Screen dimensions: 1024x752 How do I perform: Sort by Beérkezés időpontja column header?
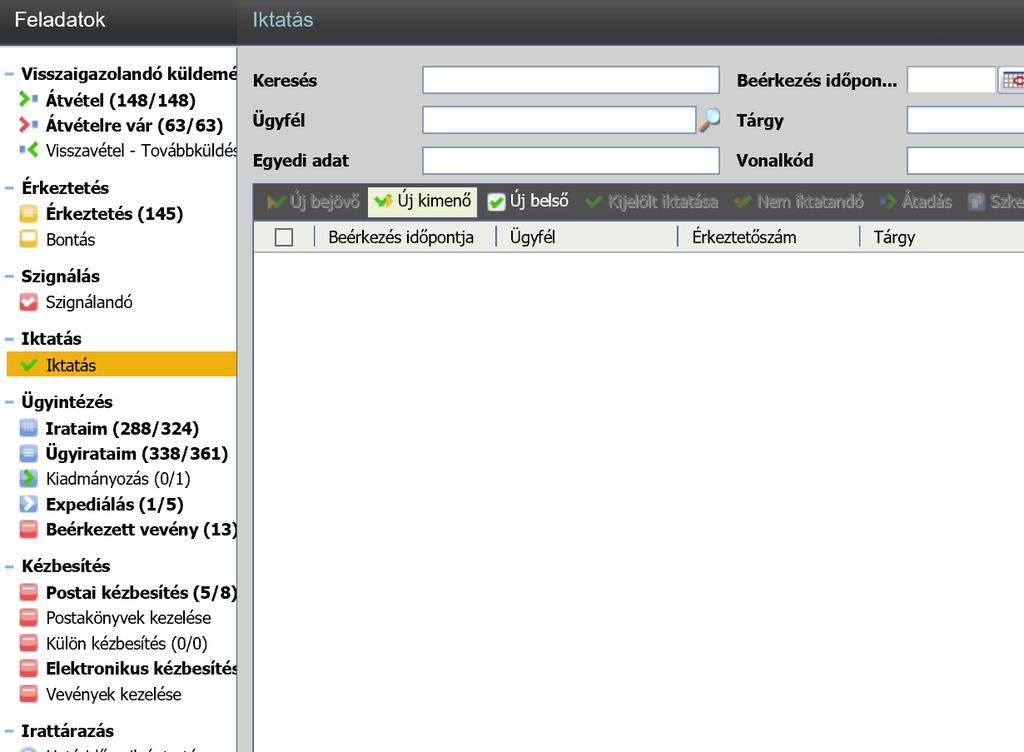coord(401,237)
